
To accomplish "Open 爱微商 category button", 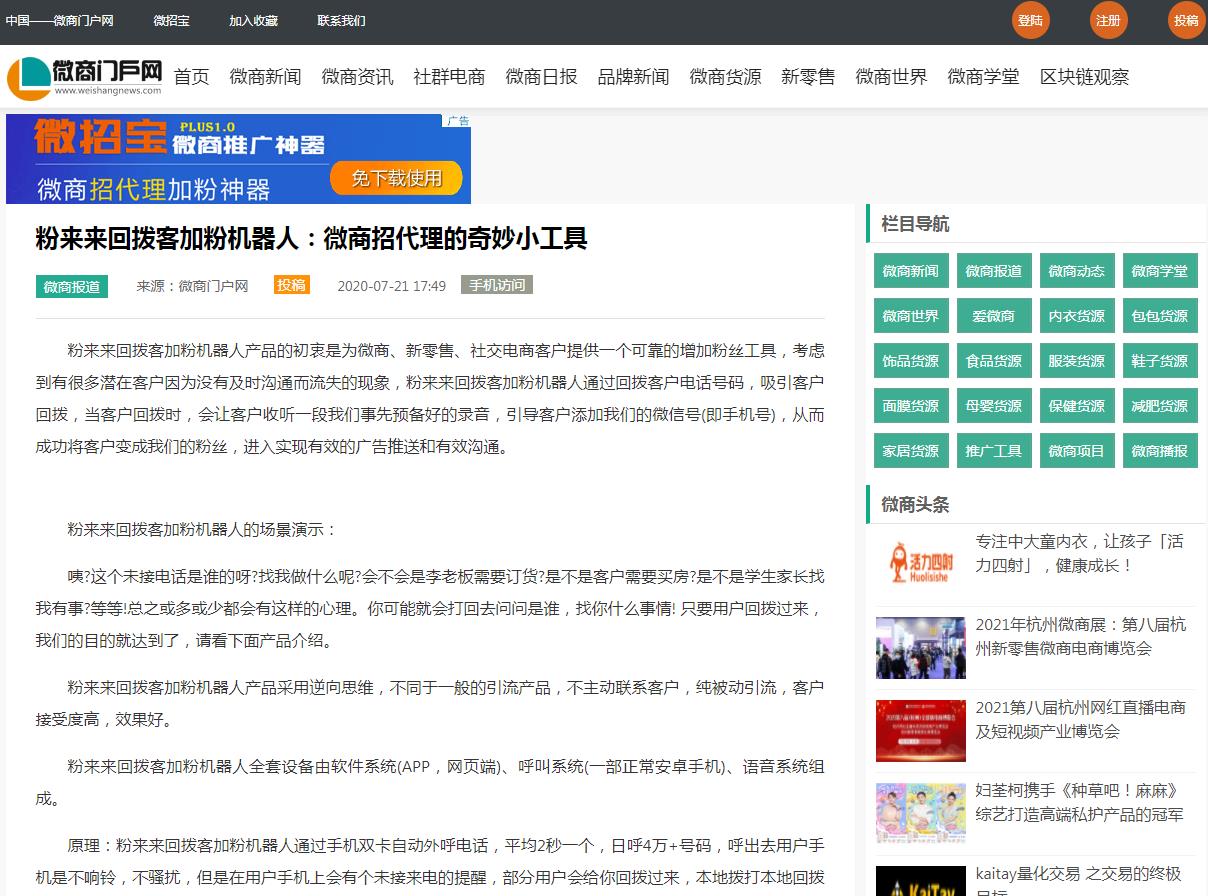I will pyautogui.click(x=993, y=316).
